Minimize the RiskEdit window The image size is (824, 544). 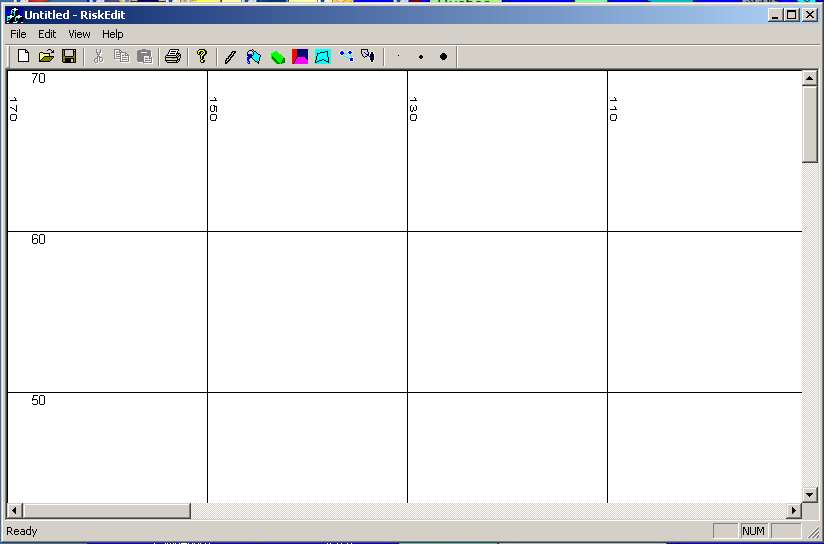(776, 15)
